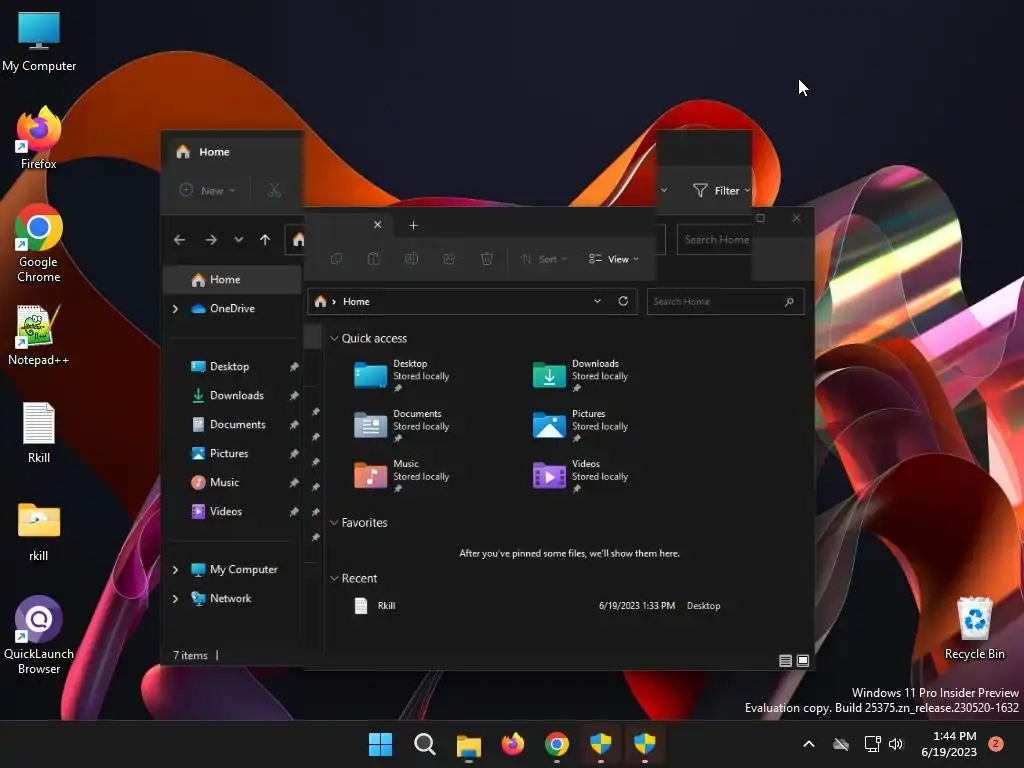The width and height of the screenshot is (1024, 768).
Task: Unpin Videos using its sidebar pin
Action: coord(294,512)
